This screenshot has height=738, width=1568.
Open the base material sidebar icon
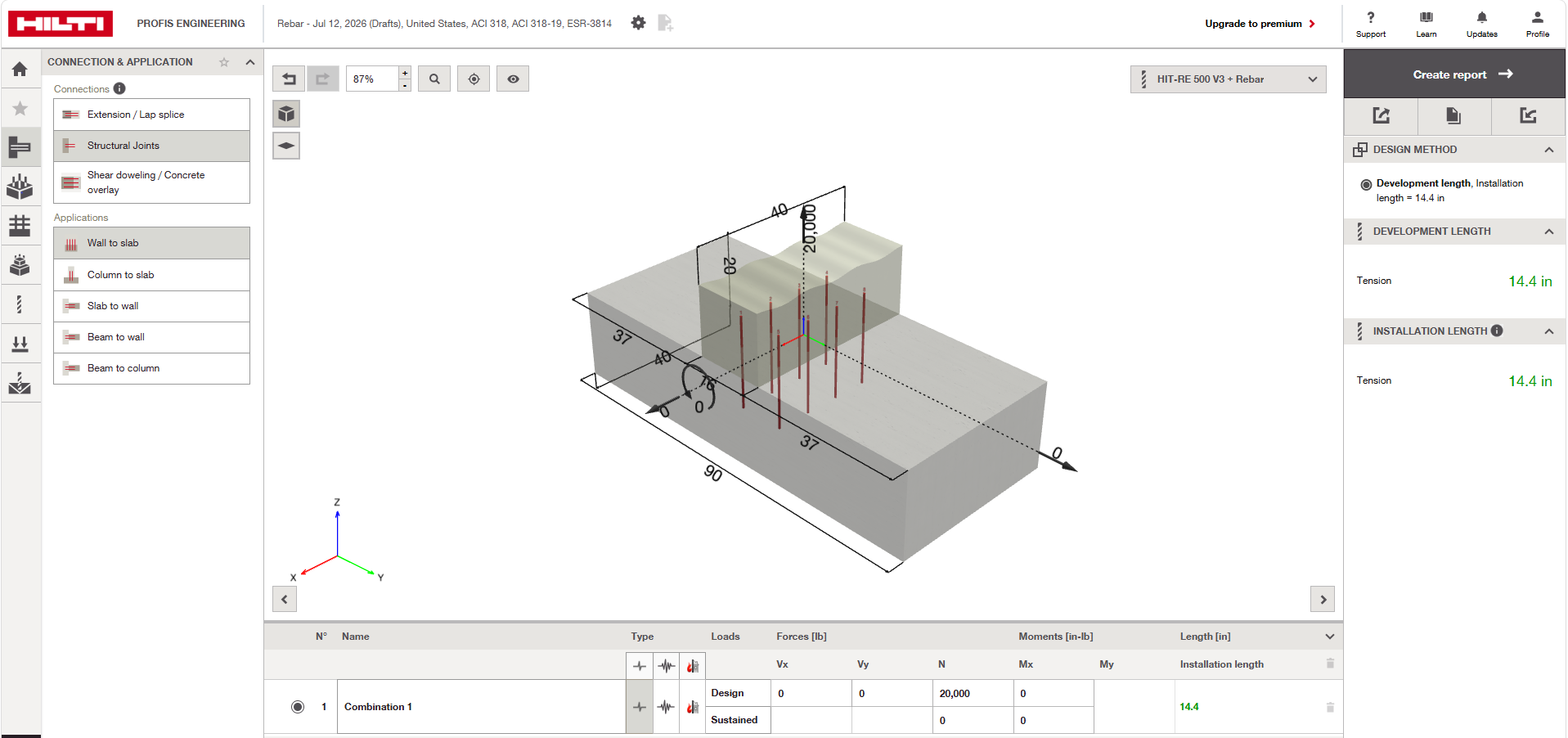tap(20, 187)
